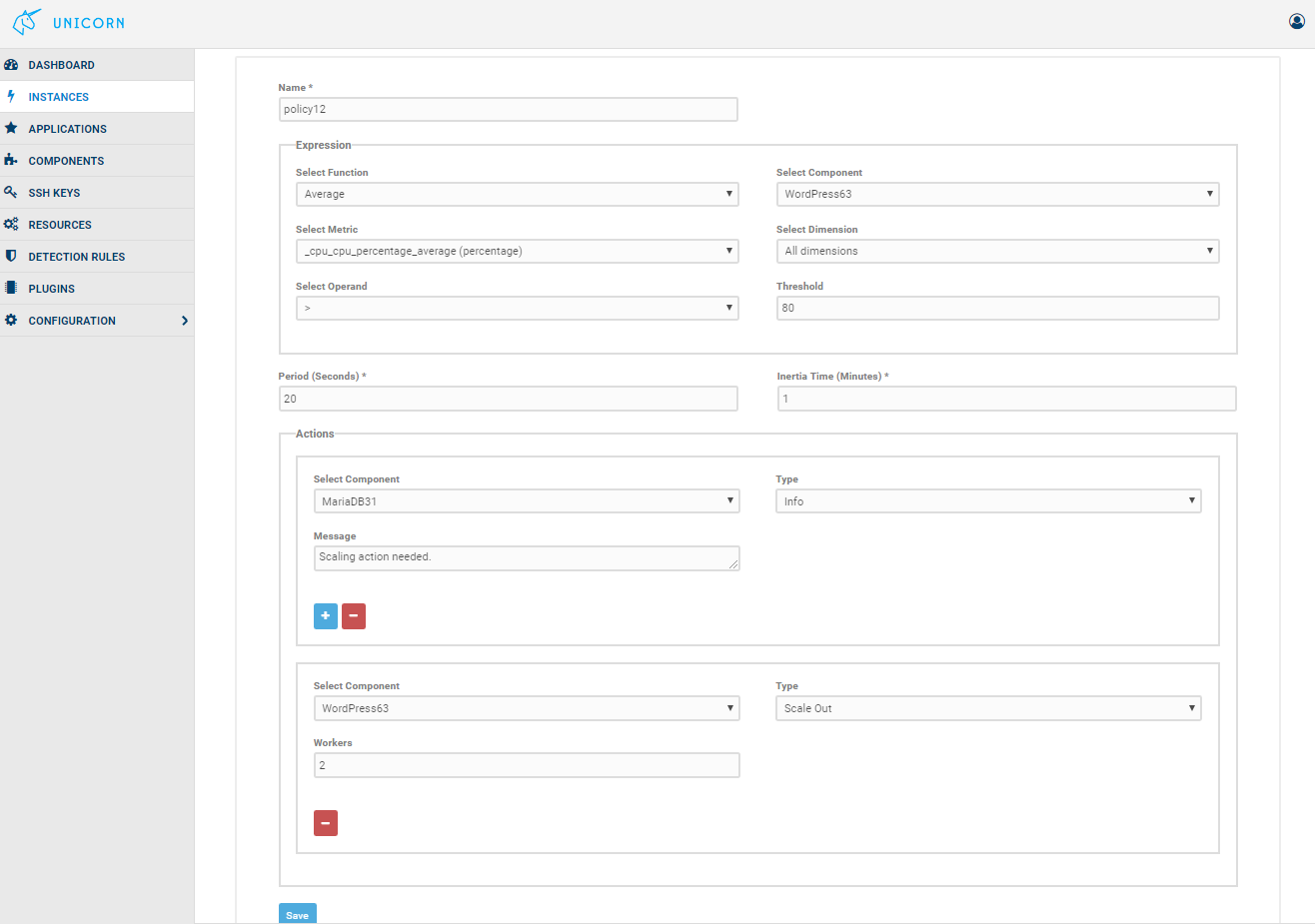Viewport: 1315px width, 924px height.
Task: Click the 'Period (Seconds) *' label
Action: (x=323, y=377)
